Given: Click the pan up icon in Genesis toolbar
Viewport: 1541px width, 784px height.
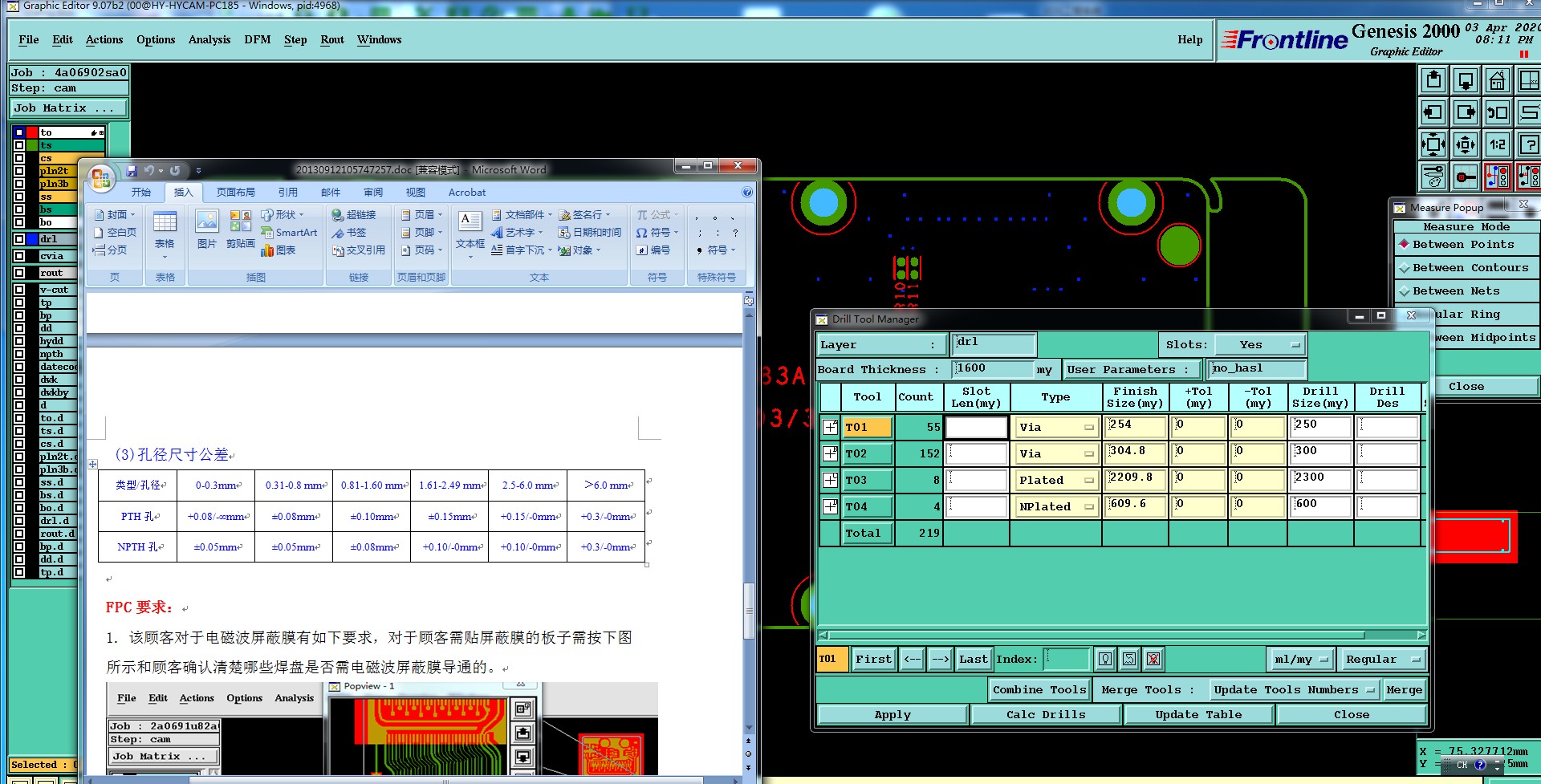Looking at the screenshot, I should [x=1433, y=80].
